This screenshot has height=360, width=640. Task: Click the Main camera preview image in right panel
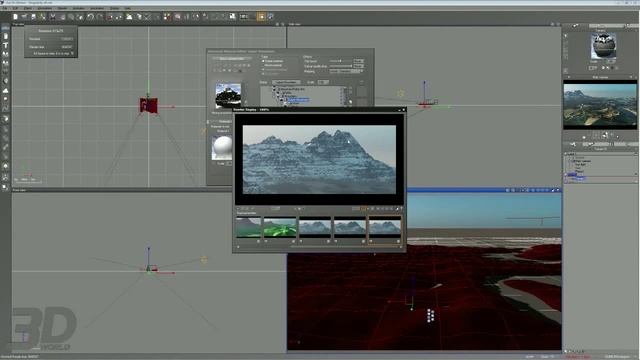(600, 105)
